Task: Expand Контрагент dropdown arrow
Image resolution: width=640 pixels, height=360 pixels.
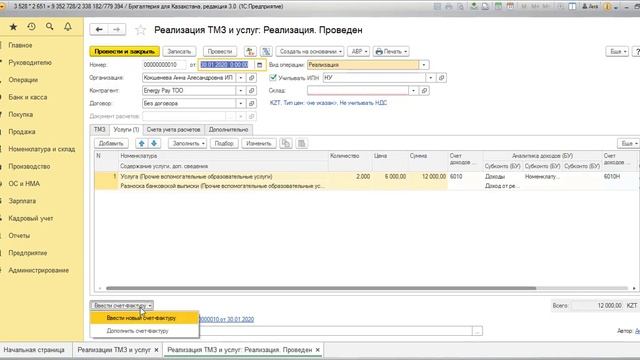Action: click(241, 91)
